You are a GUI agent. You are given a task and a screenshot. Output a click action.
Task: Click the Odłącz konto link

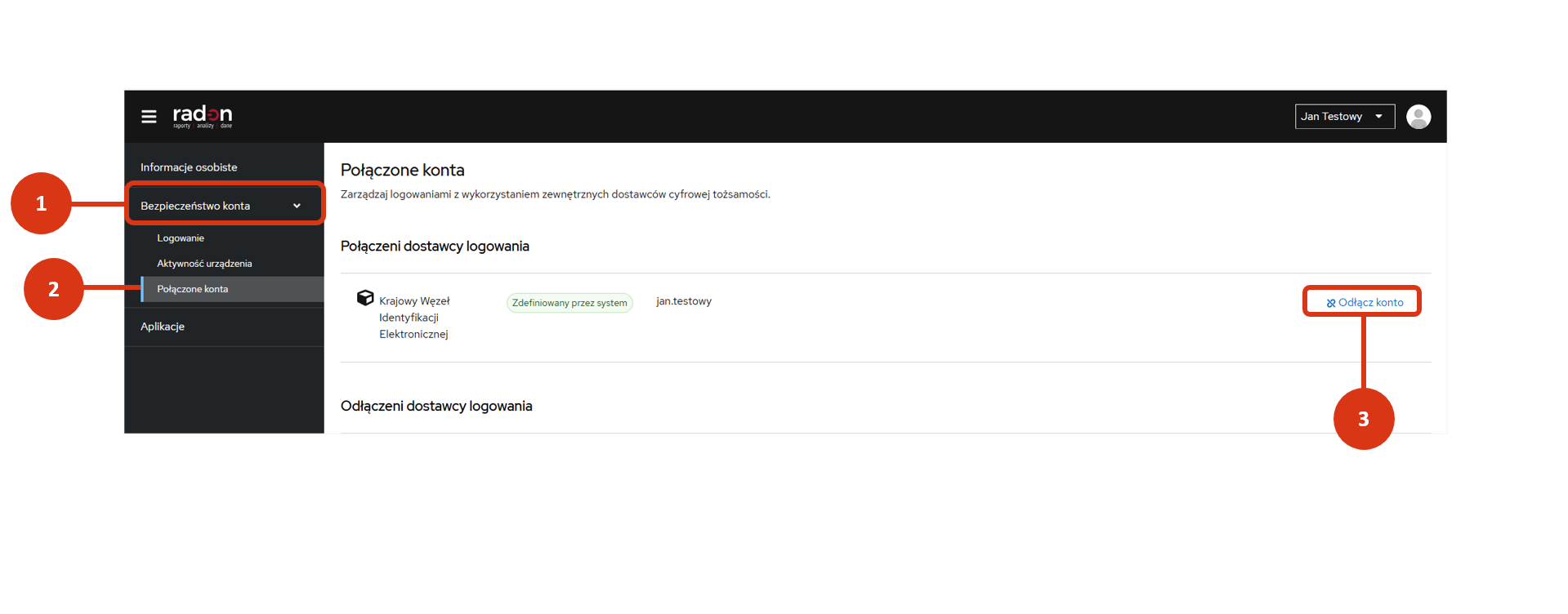click(x=1370, y=303)
